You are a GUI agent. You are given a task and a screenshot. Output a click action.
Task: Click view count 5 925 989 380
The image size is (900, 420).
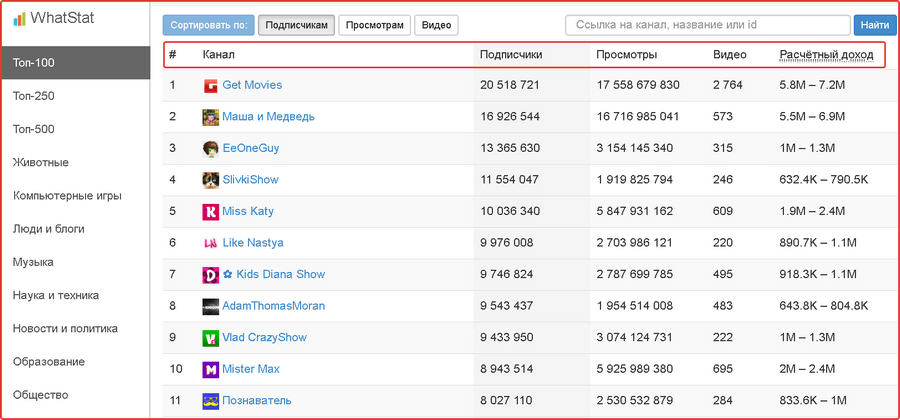[635, 369]
